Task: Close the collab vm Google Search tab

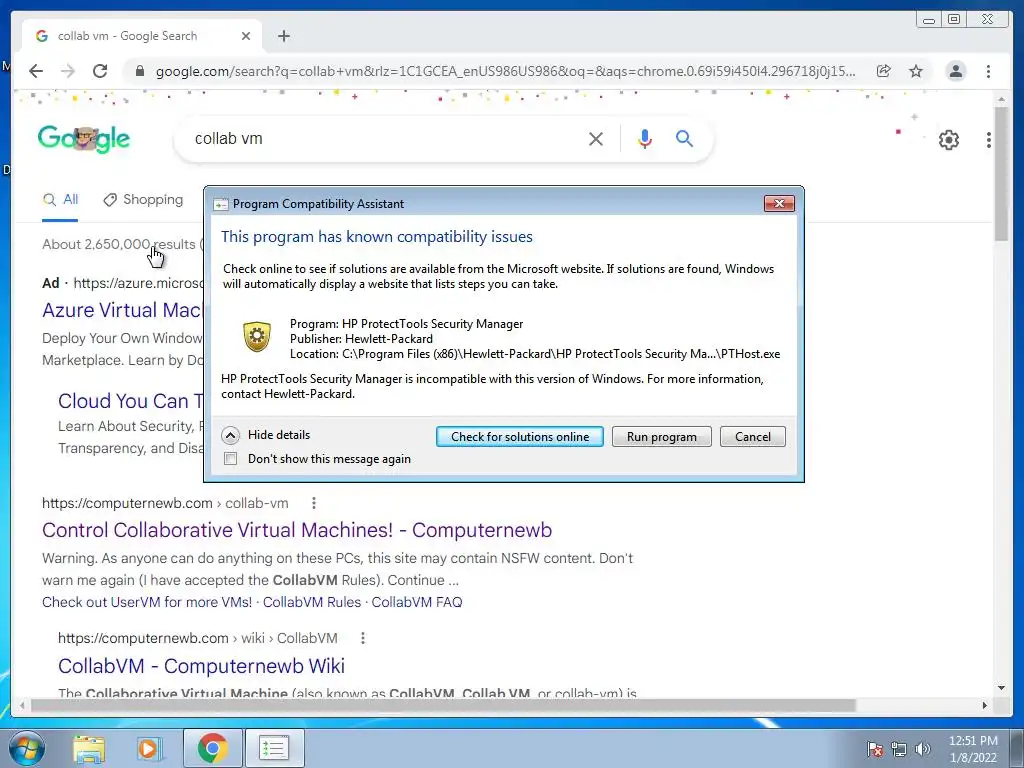Action: click(x=246, y=36)
